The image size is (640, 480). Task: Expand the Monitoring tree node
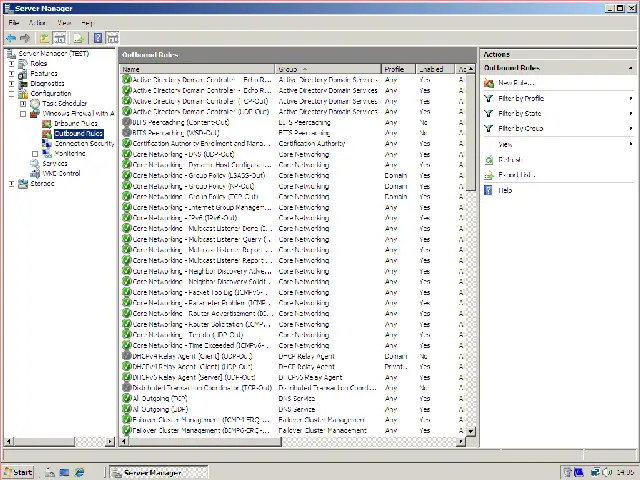click(35, 154)
